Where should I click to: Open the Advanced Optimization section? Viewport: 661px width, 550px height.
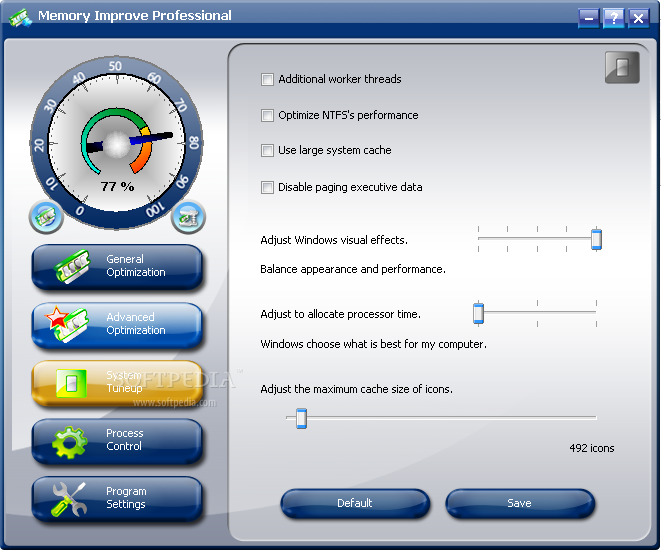(117, 325)
